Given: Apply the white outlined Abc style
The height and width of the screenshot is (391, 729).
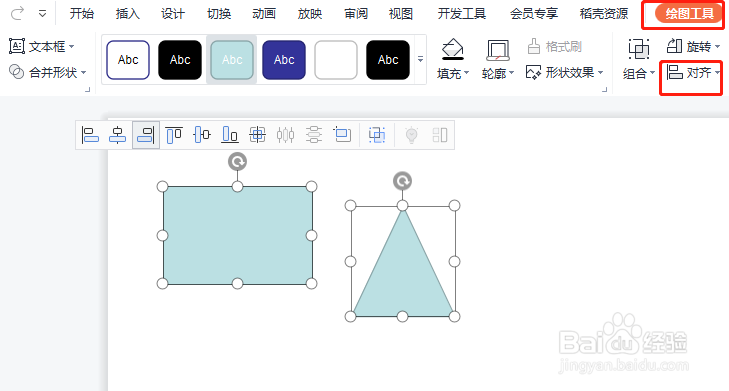Looking at the screenshot, I should coord(128,60).
